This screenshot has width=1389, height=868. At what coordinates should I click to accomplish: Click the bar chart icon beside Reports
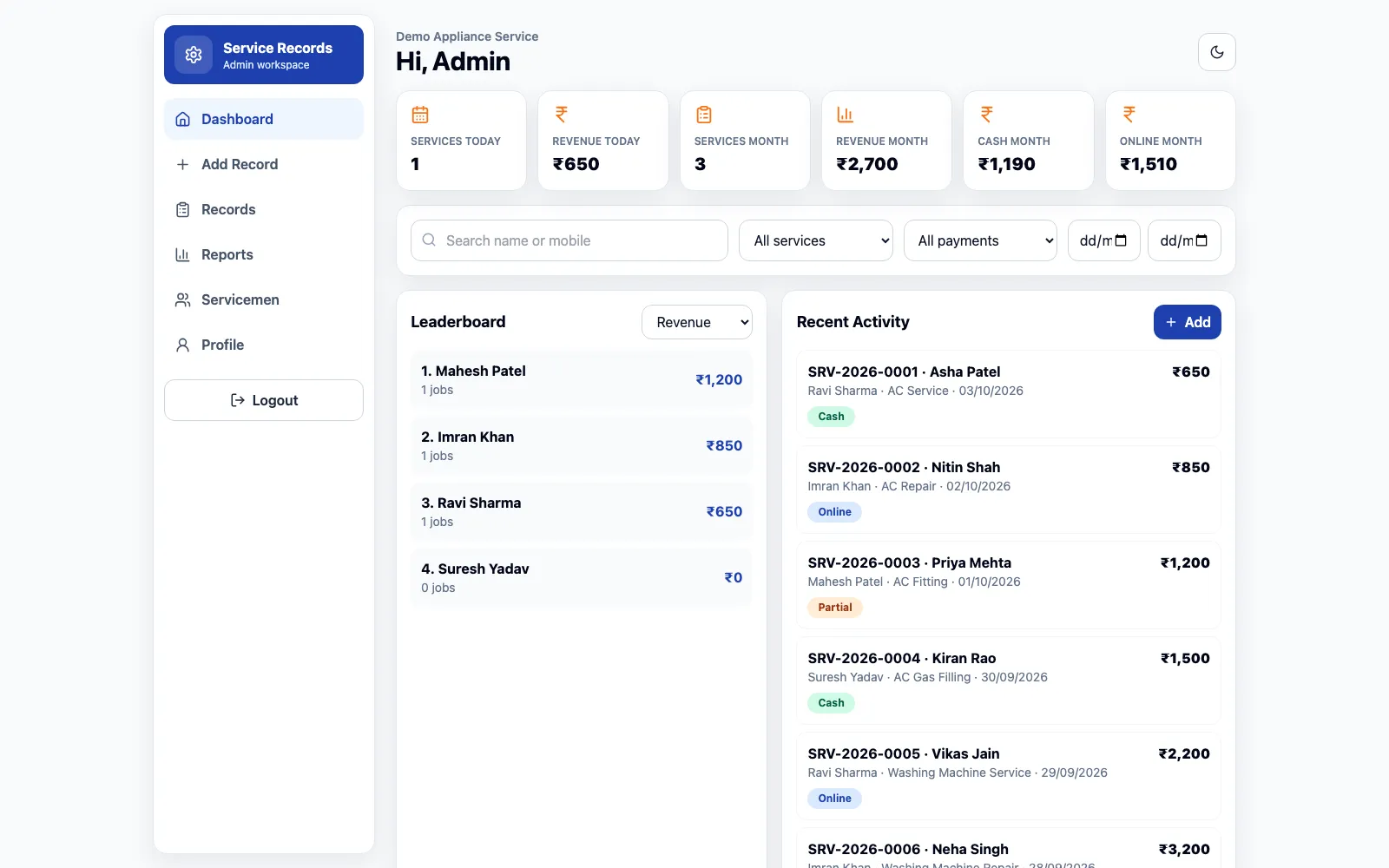coord(182,254)
